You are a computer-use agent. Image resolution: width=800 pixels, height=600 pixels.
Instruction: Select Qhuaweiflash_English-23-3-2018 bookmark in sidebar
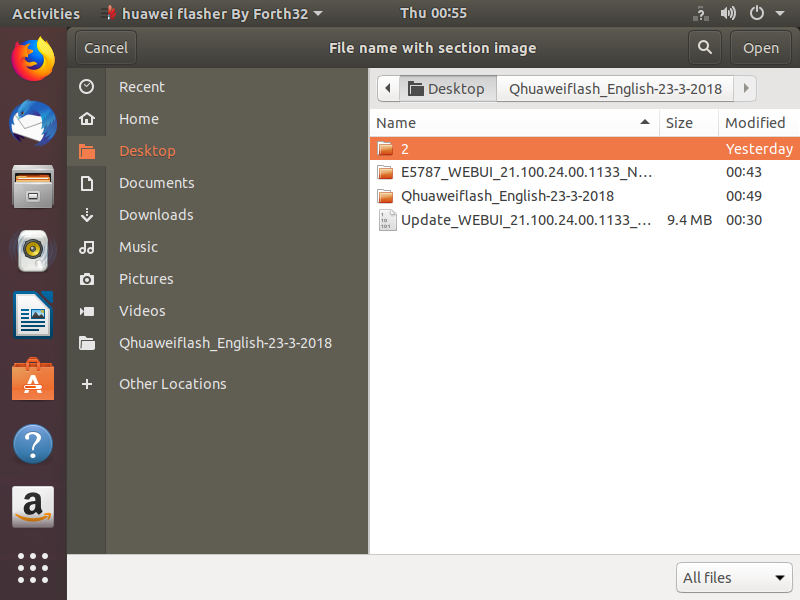[x=226, y=343]
